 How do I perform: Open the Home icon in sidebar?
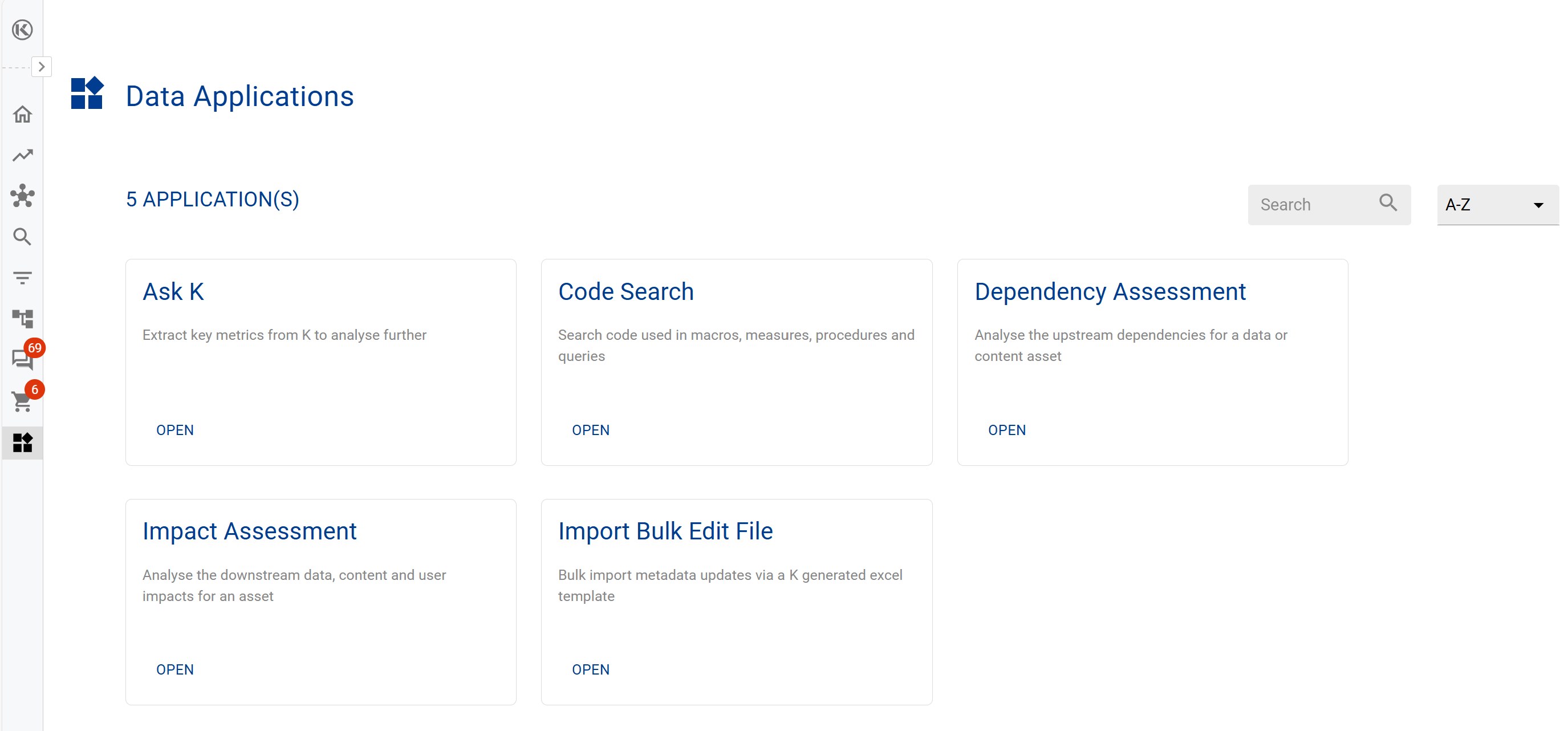[22, 115]
